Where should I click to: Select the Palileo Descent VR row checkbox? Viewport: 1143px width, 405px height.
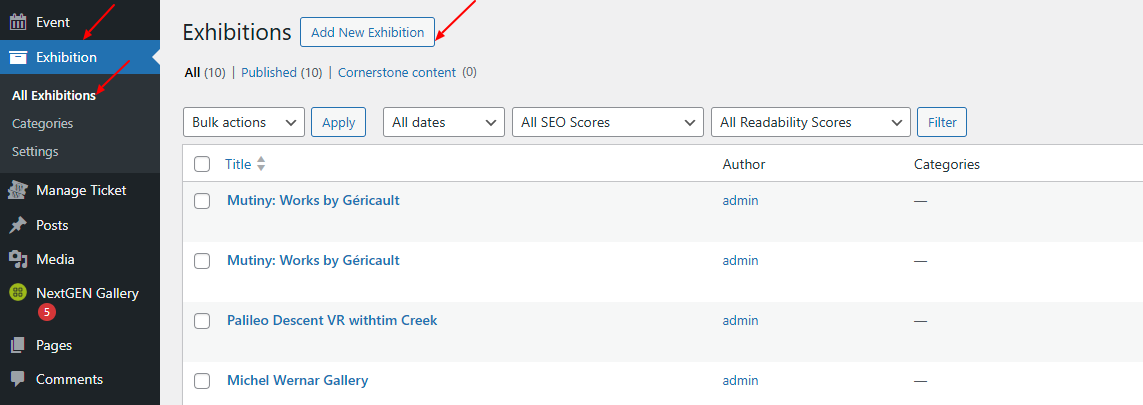pos(202,321)
